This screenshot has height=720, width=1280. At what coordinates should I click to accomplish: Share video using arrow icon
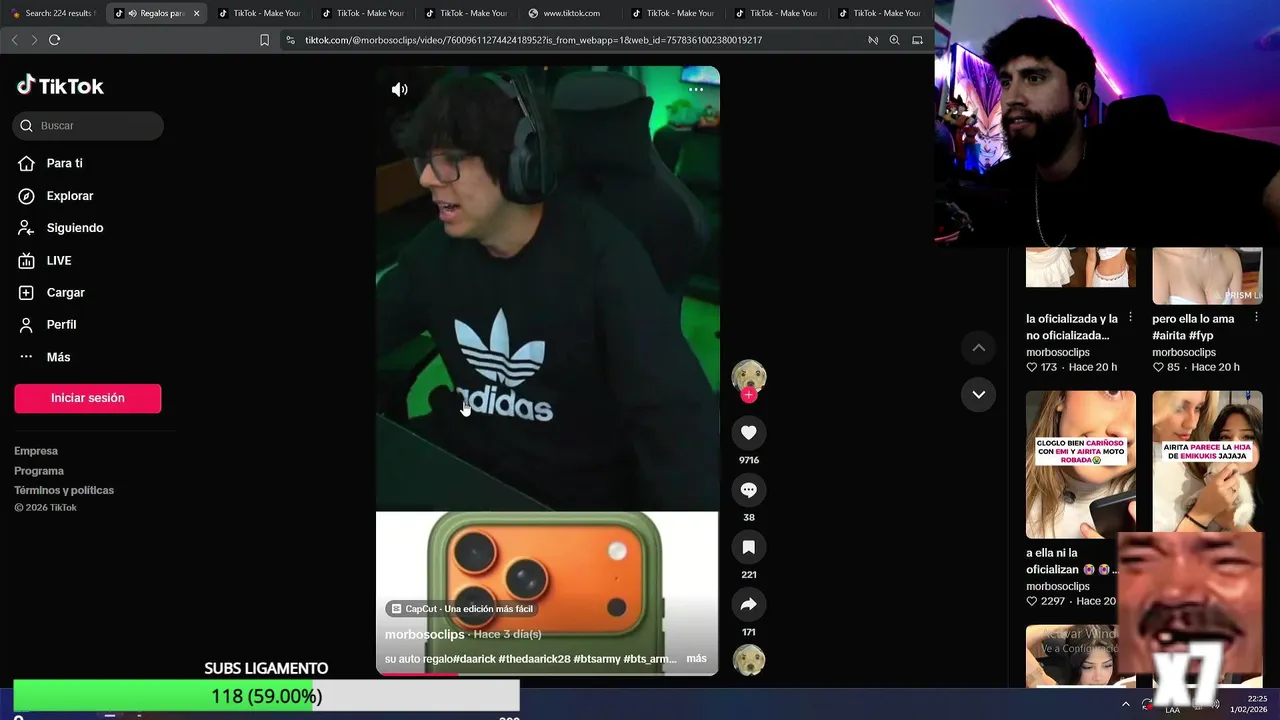click(749, 604)
